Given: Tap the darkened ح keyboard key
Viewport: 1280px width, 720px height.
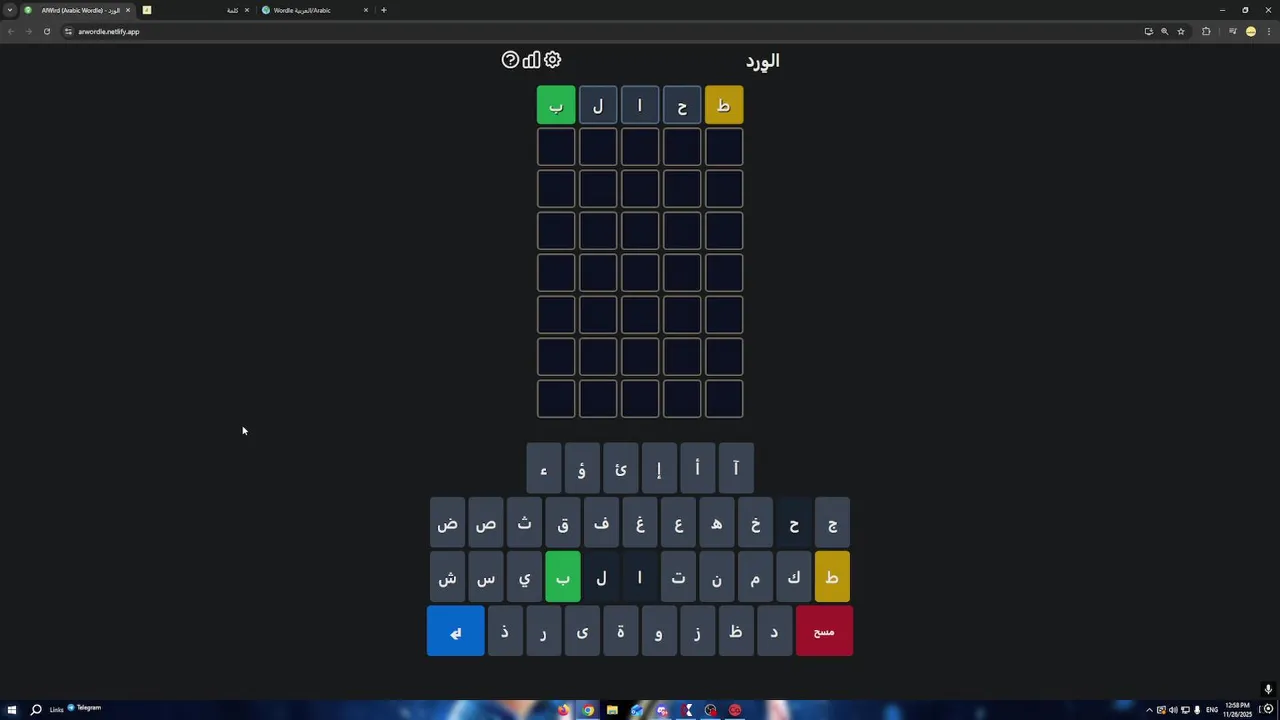Looking at the screenshot, I should click(x=794, y=523).
